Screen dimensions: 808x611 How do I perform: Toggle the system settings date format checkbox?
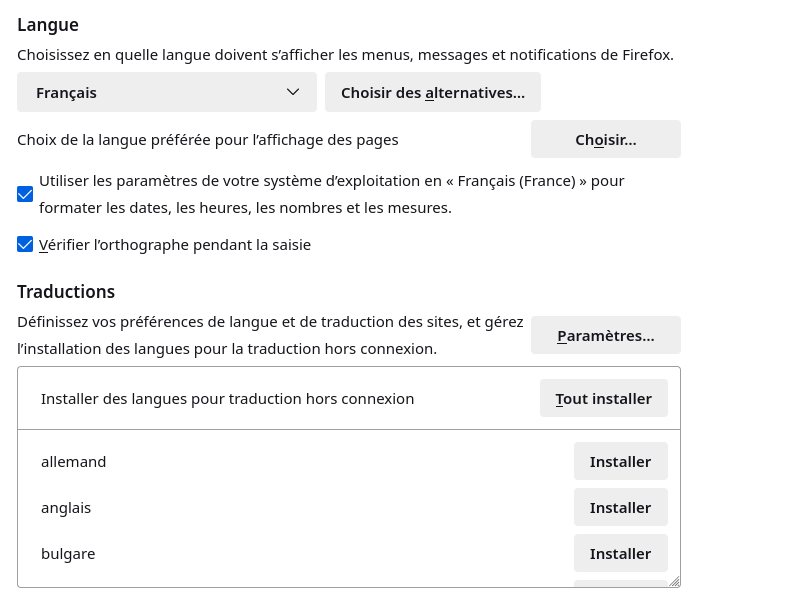tap(26, 194)
